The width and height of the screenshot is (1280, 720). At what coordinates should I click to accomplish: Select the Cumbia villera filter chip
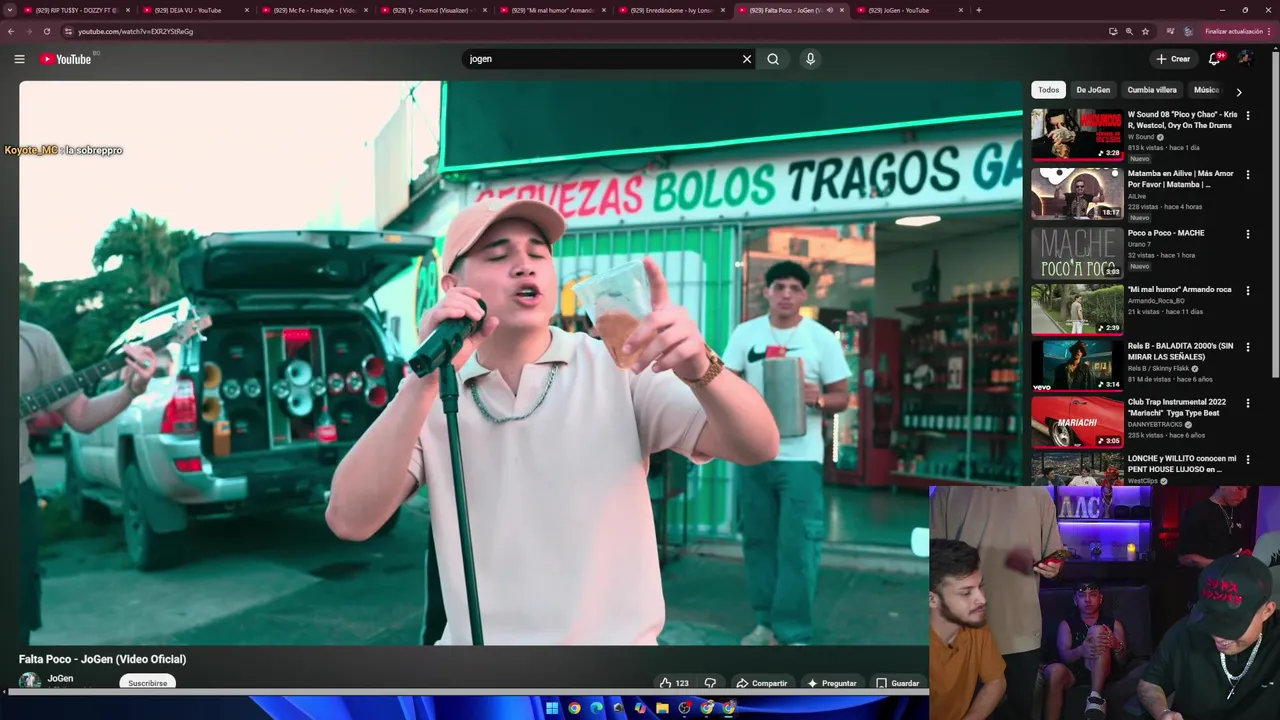(x=1152, y=90)
